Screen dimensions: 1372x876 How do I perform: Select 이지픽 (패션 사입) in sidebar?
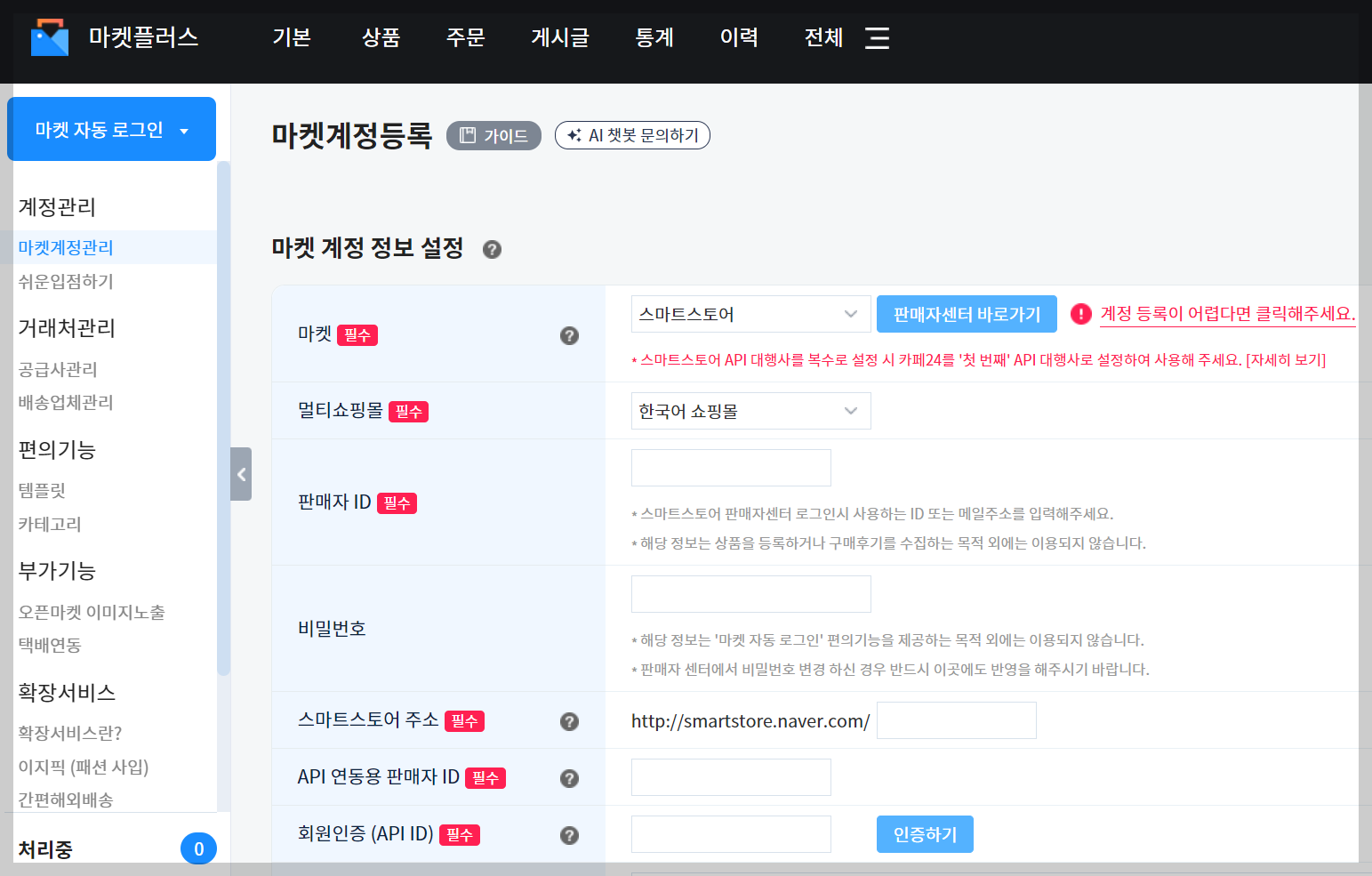coord(84,767)
